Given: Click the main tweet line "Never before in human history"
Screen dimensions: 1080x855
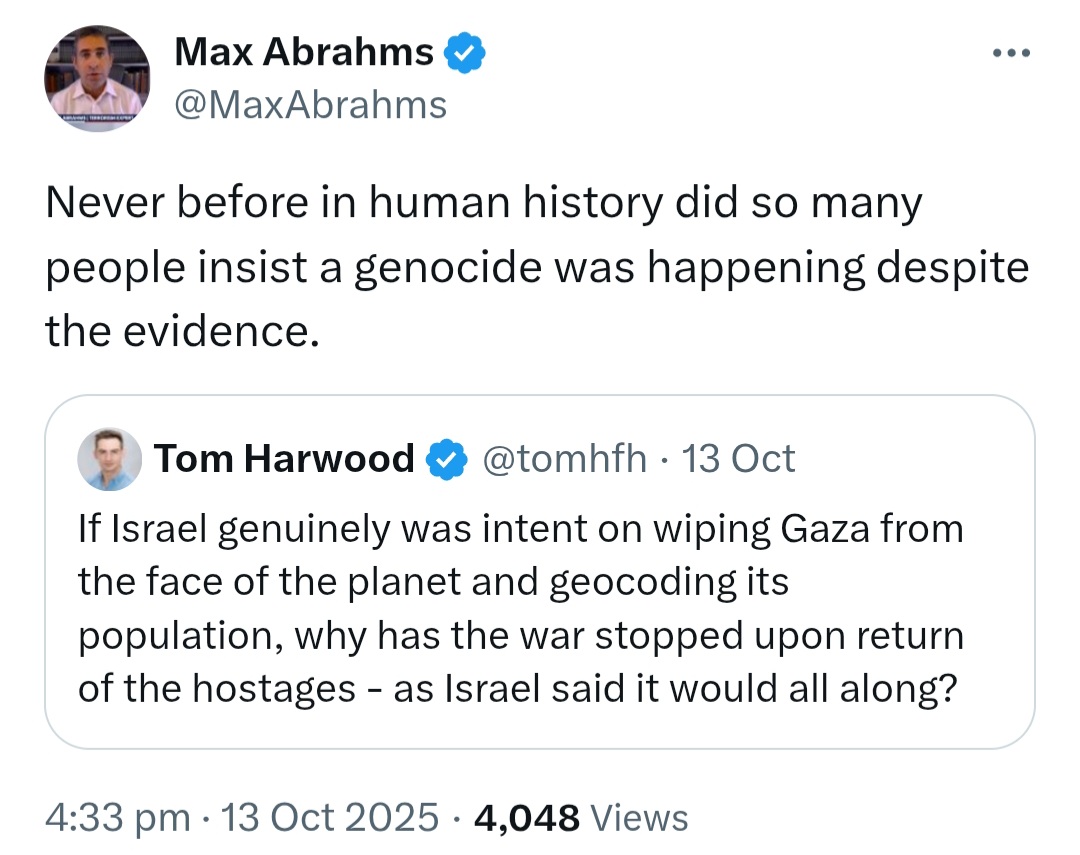Looking at the screenshot, I should [484, 204].
